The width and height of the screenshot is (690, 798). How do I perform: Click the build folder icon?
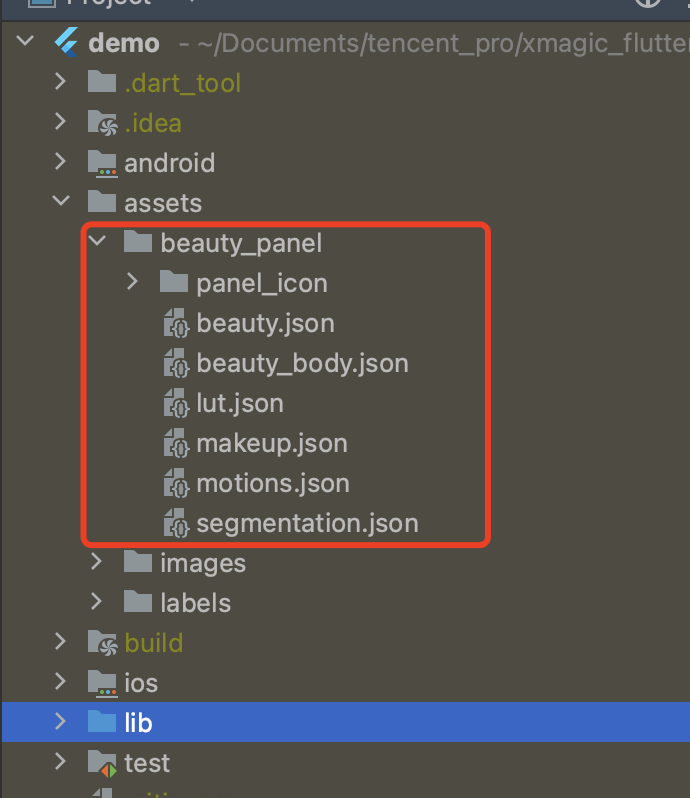[102, 643]
